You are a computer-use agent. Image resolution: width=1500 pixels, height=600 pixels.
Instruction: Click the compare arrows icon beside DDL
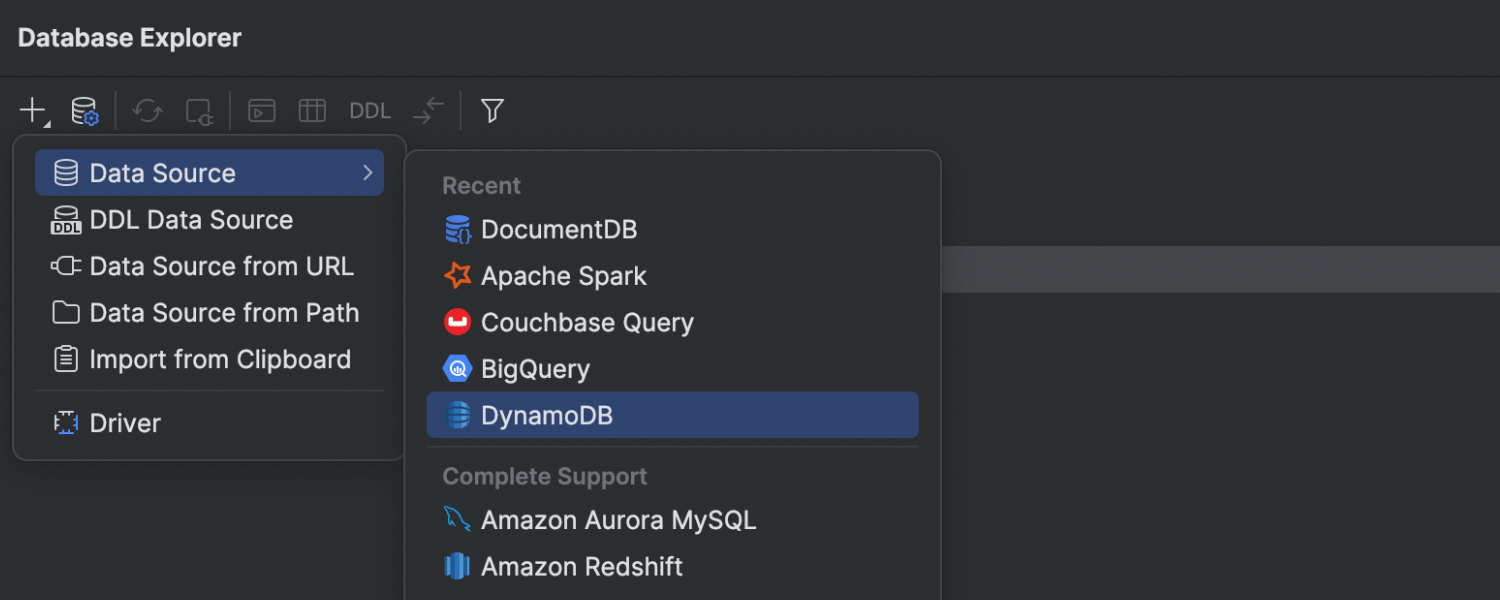(x=427, y=110)
